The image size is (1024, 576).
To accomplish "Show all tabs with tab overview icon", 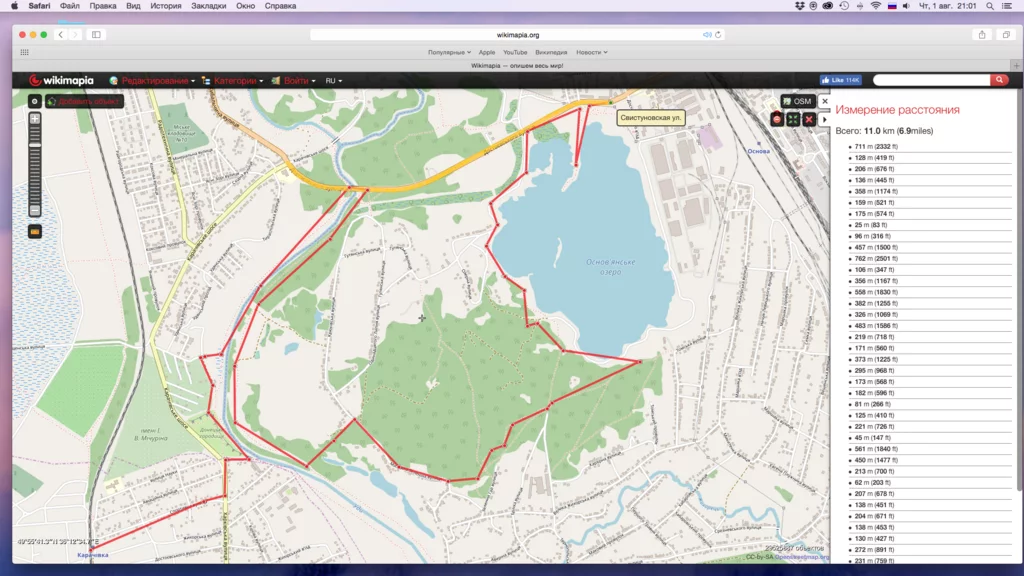I will tap(1006, 35).
